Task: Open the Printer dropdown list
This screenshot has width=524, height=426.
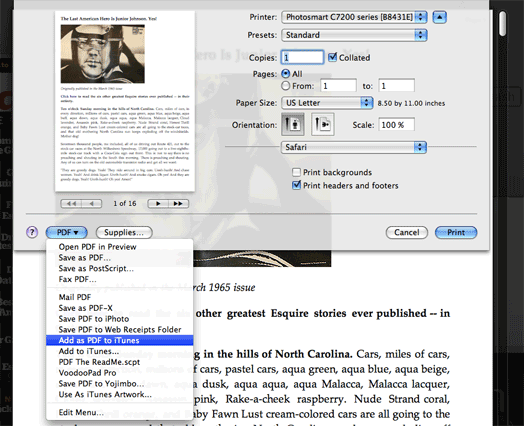Action: pyautogui.click(x=354, y=17)
